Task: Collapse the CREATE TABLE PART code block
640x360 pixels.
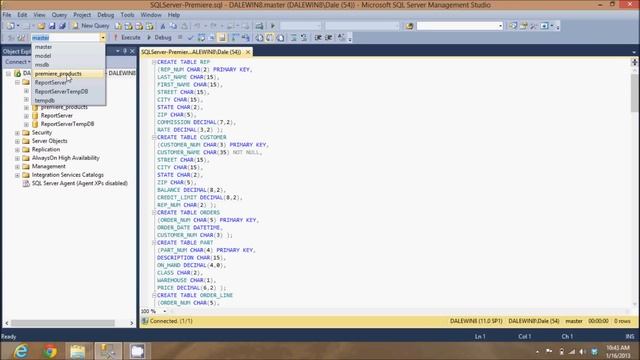Action: point(154,242)
